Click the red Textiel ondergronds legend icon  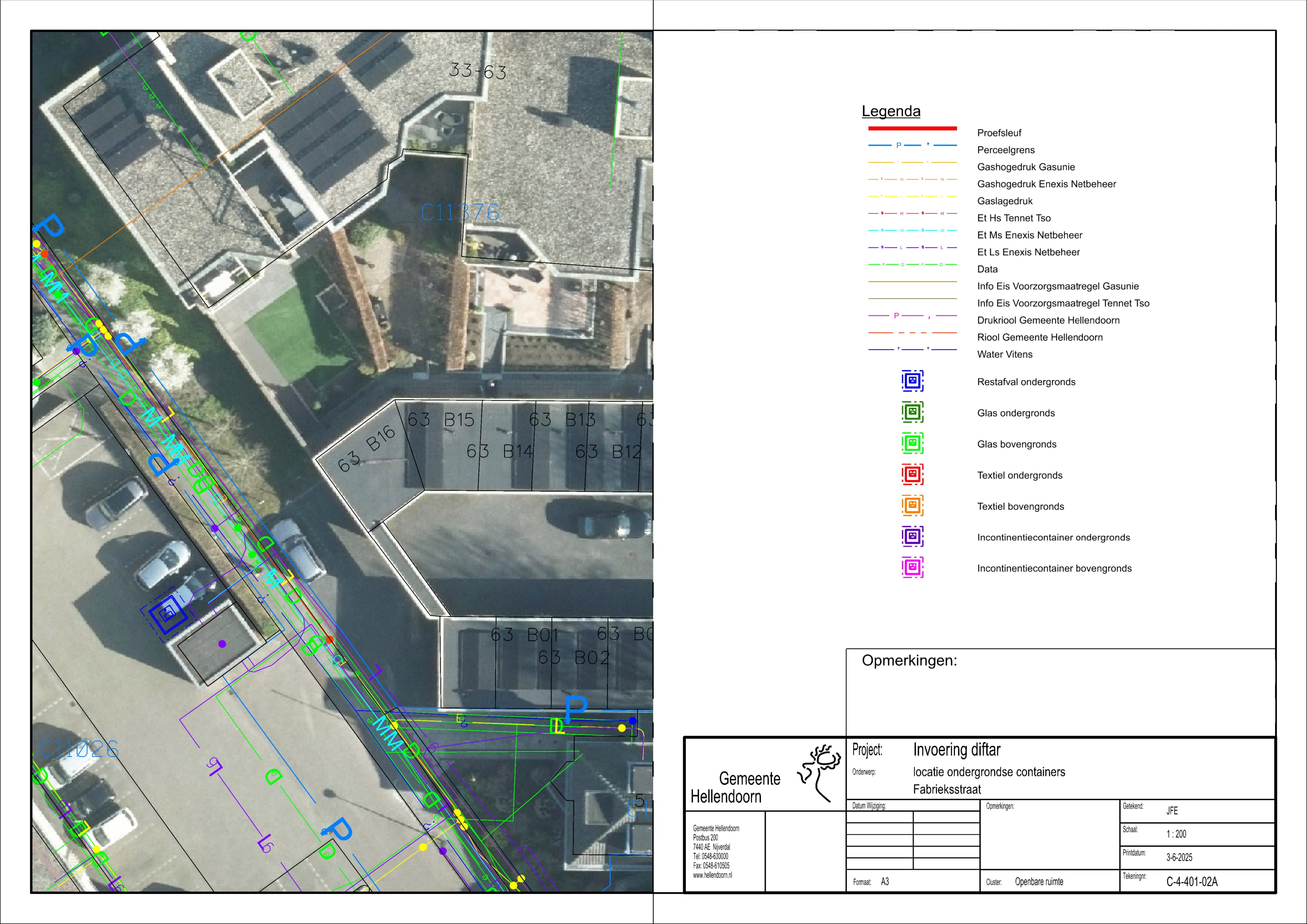point(912,474)
